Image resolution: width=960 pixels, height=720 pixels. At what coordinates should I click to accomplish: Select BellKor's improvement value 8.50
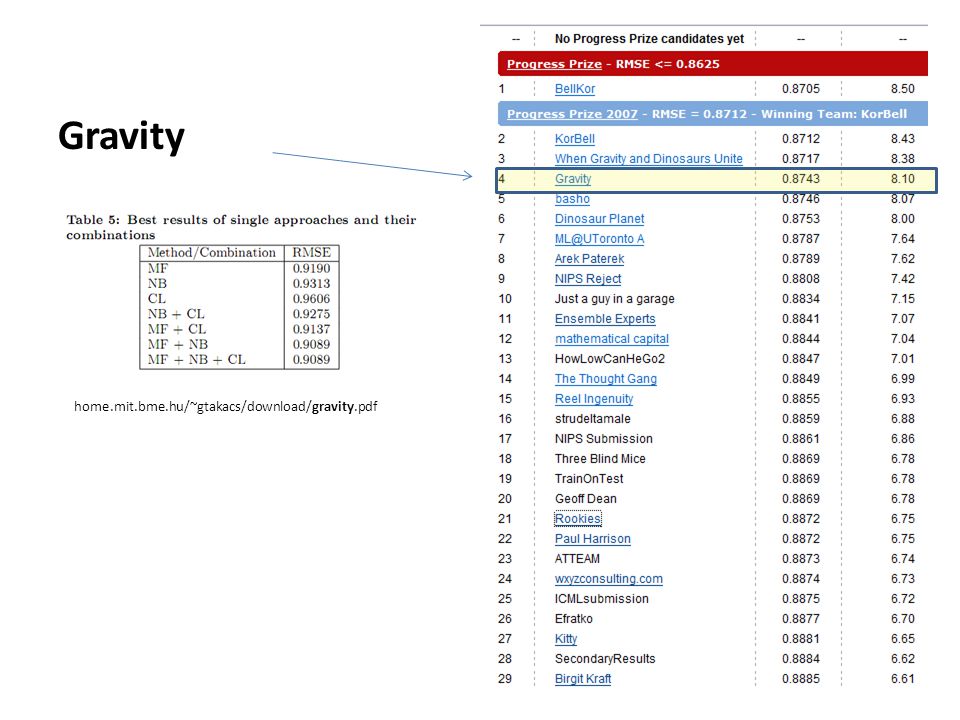click(902, 89)
